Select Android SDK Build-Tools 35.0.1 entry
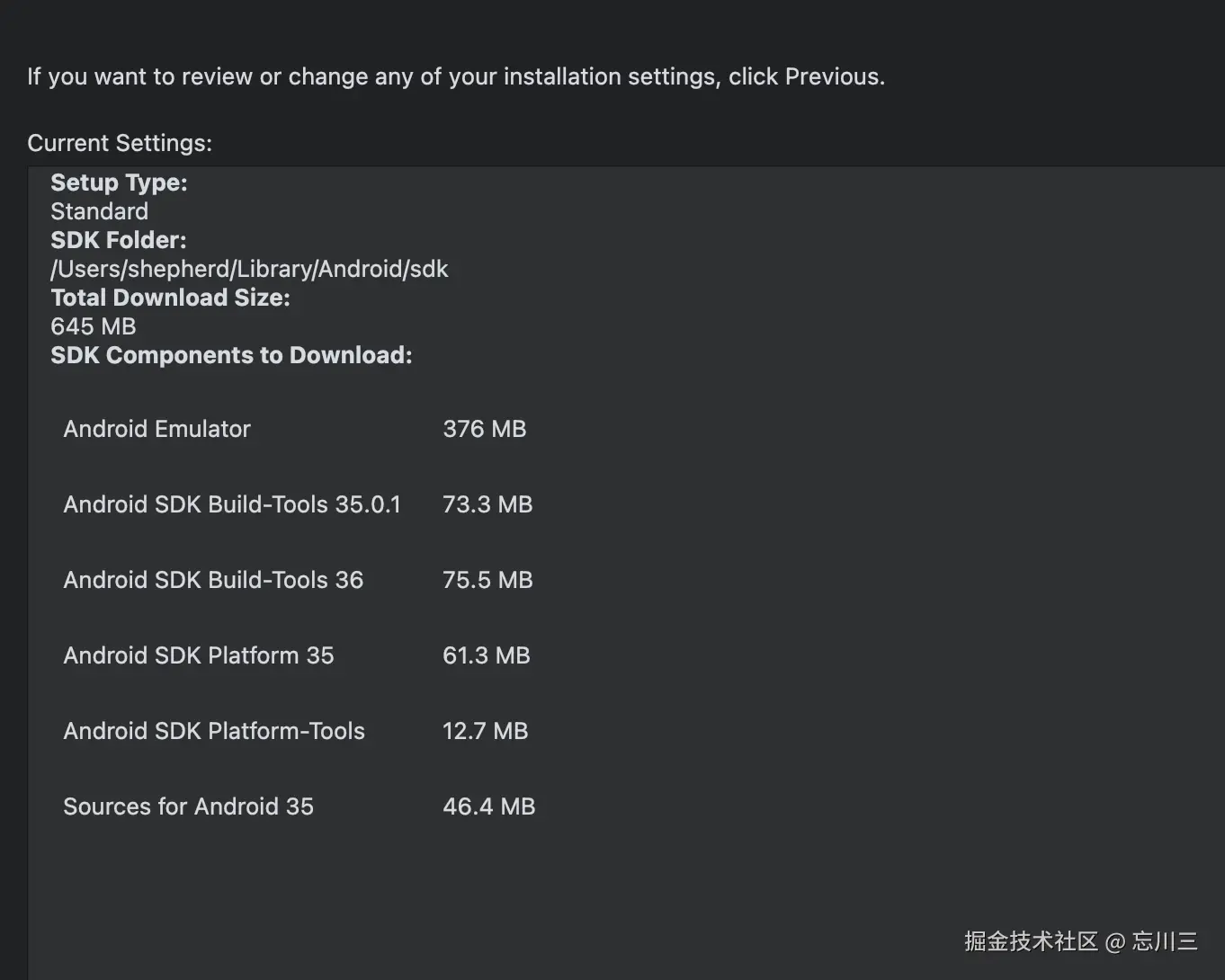The height and width of the screenshot is (980, 1225). coord(232,504)
